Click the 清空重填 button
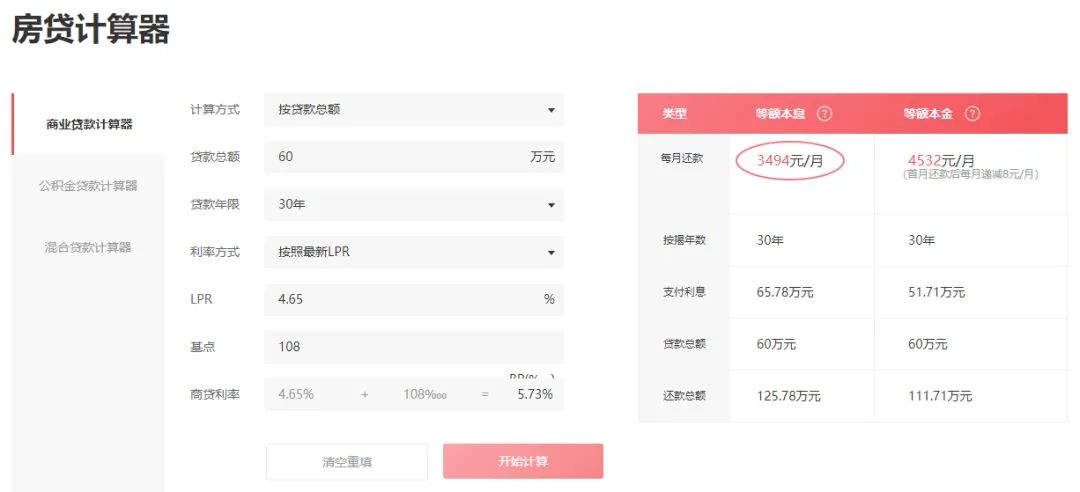This screenshot has height=492, width=1080. pos(347,462)
